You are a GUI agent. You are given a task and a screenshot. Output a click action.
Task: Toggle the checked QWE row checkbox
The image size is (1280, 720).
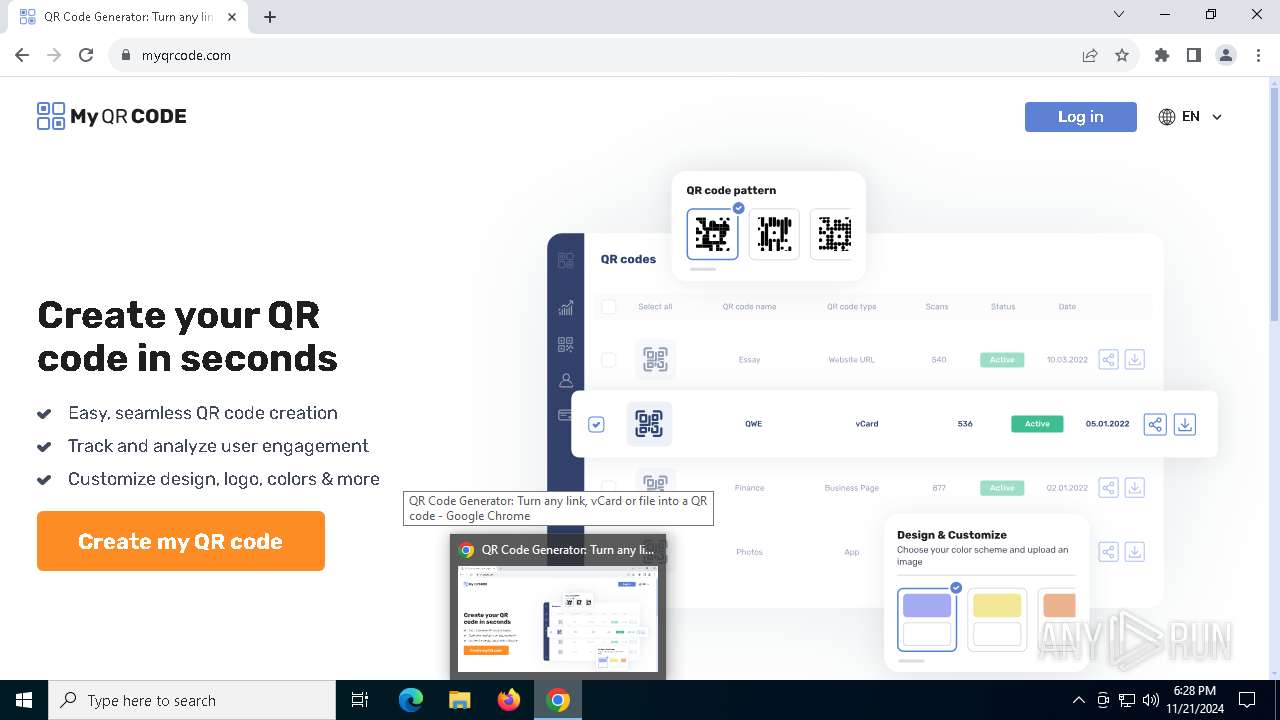click(596, 424)
